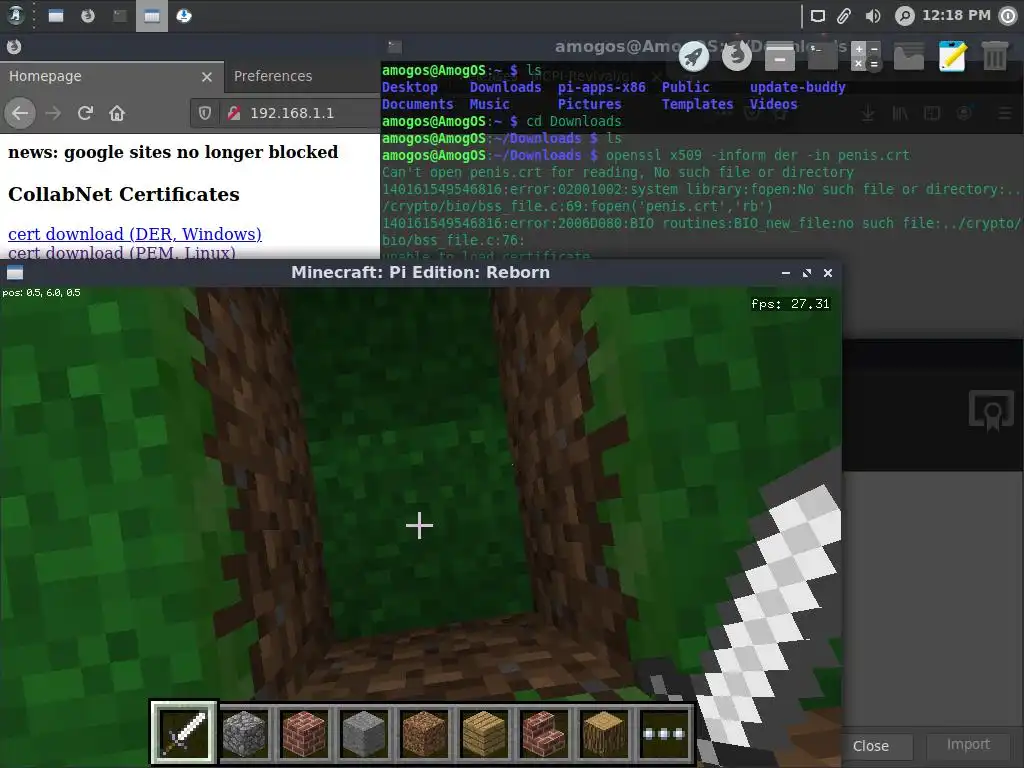Switch to the Firefox window from the taskbar
This screenshot has width=1024, height=768.
(x=88, y=16)
